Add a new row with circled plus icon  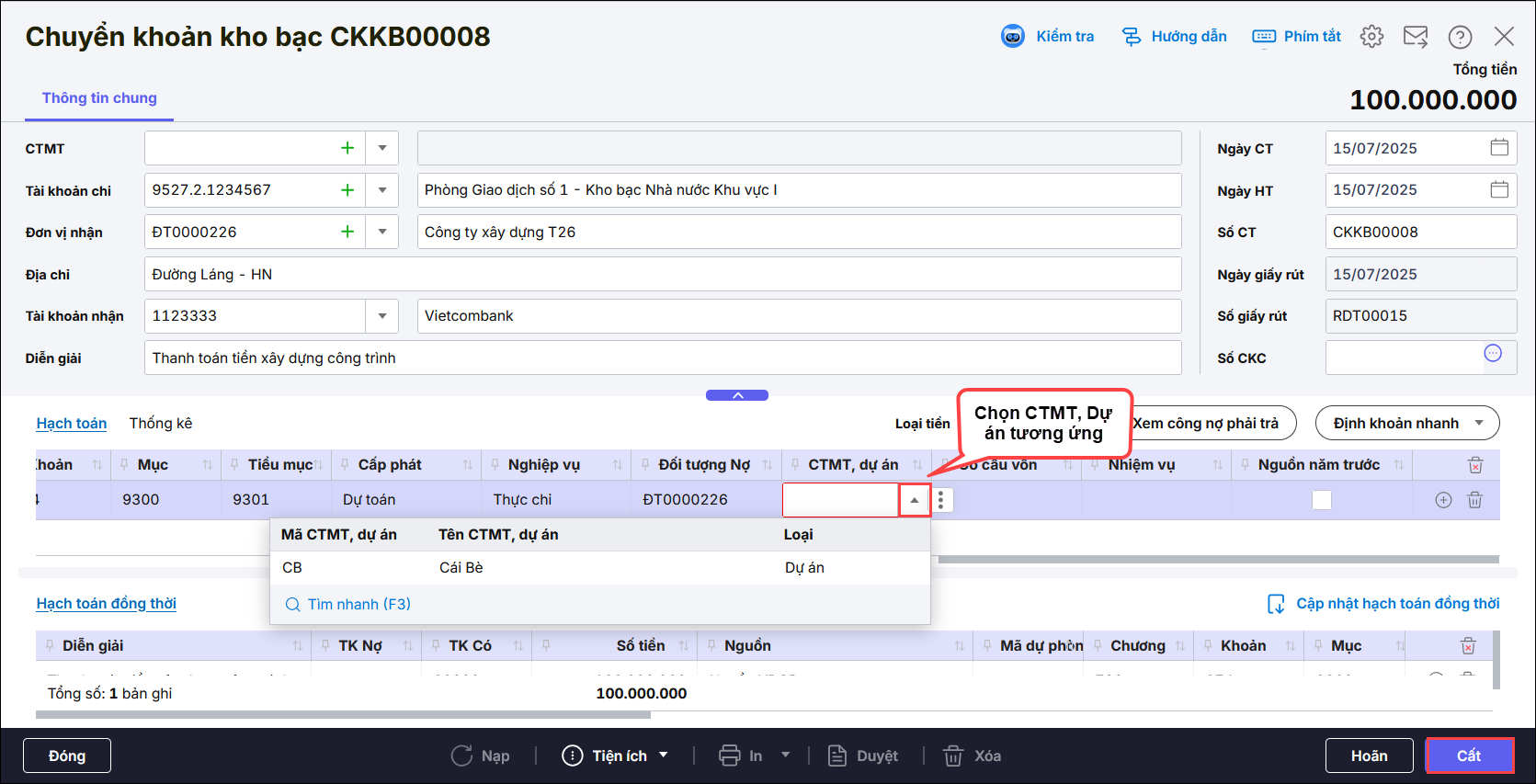(x=1443, y=500)
